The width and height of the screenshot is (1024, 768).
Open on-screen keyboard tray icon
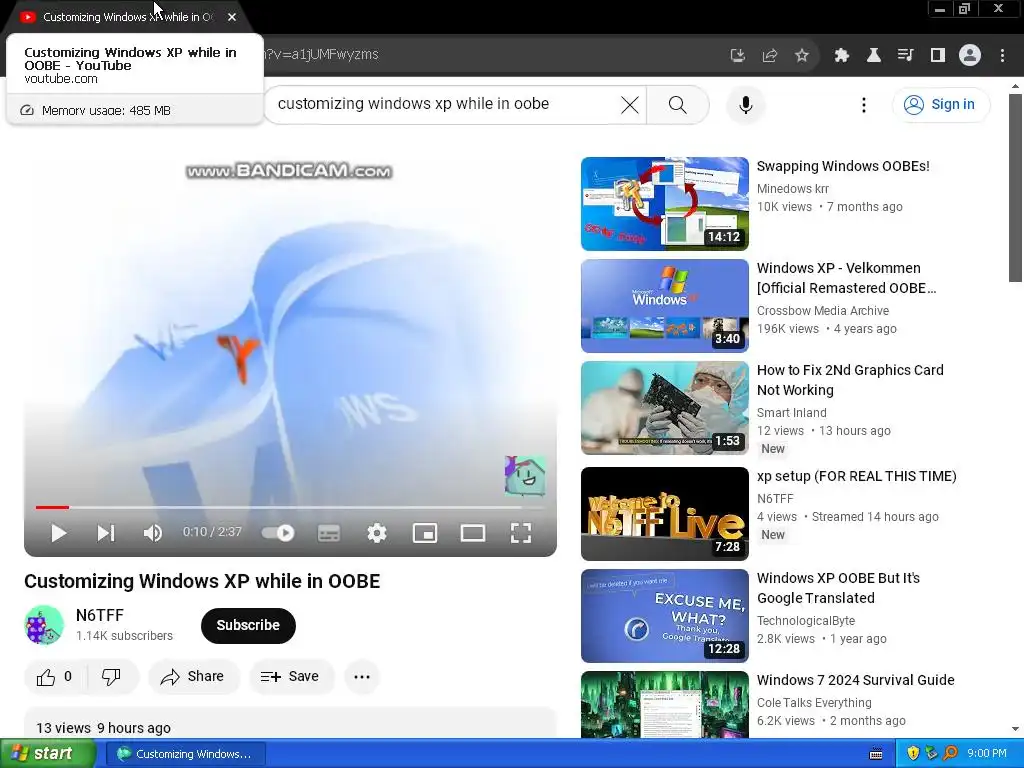pos(876,754)
